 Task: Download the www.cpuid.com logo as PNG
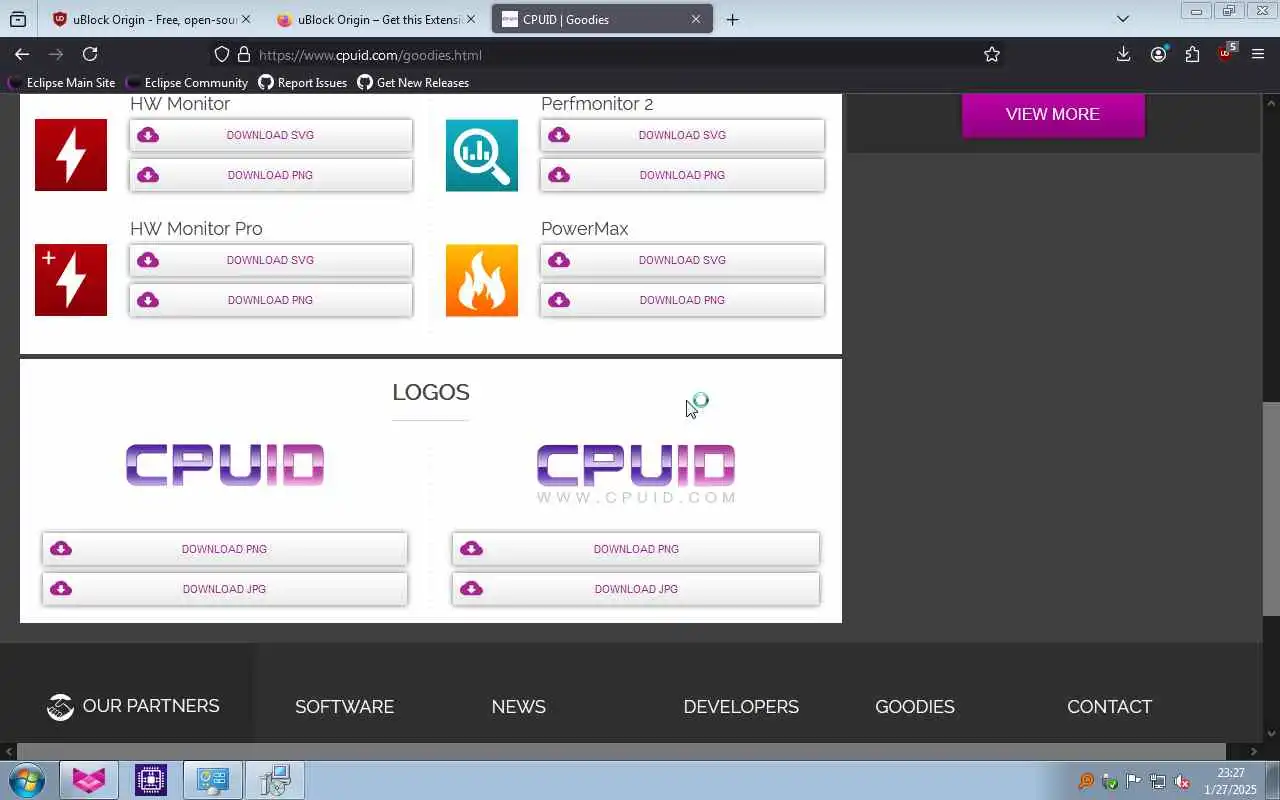click(636, 549)
